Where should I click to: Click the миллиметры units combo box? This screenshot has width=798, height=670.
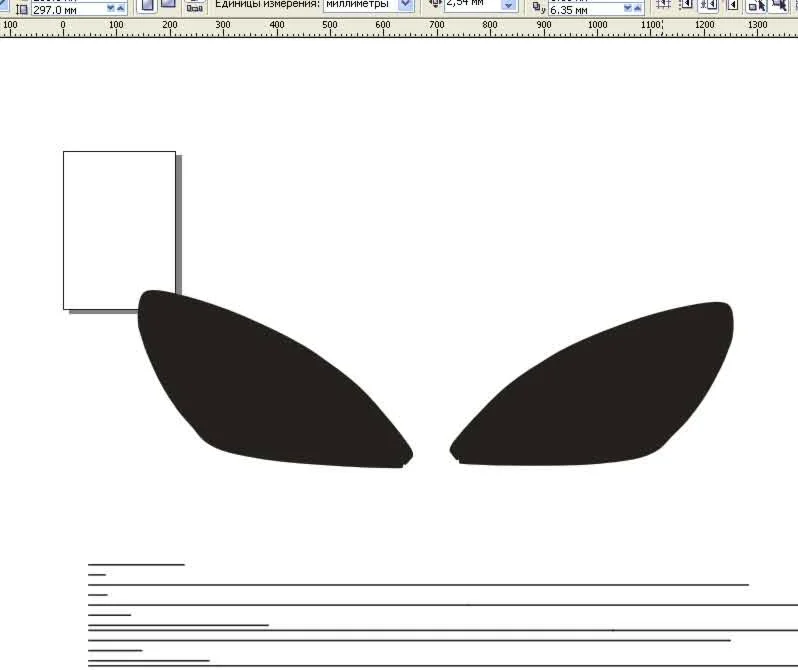pos(358,5)
